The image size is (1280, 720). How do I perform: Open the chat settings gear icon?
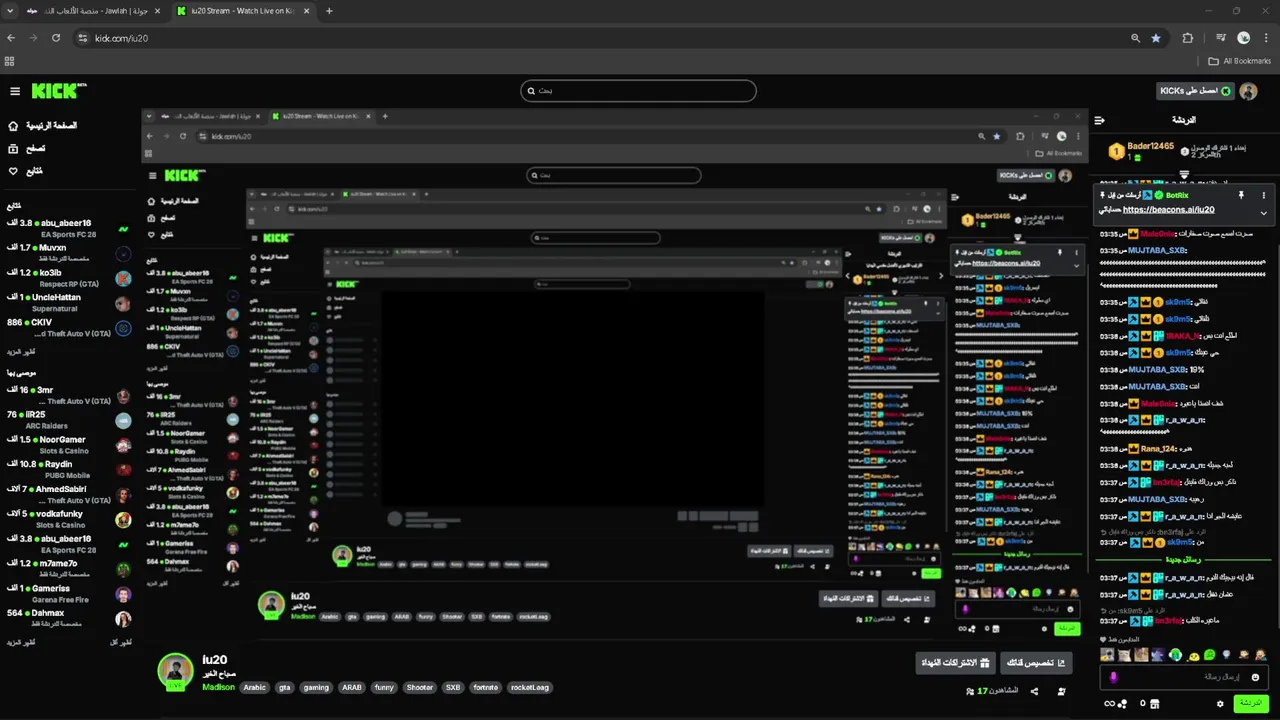[1220, 703]
